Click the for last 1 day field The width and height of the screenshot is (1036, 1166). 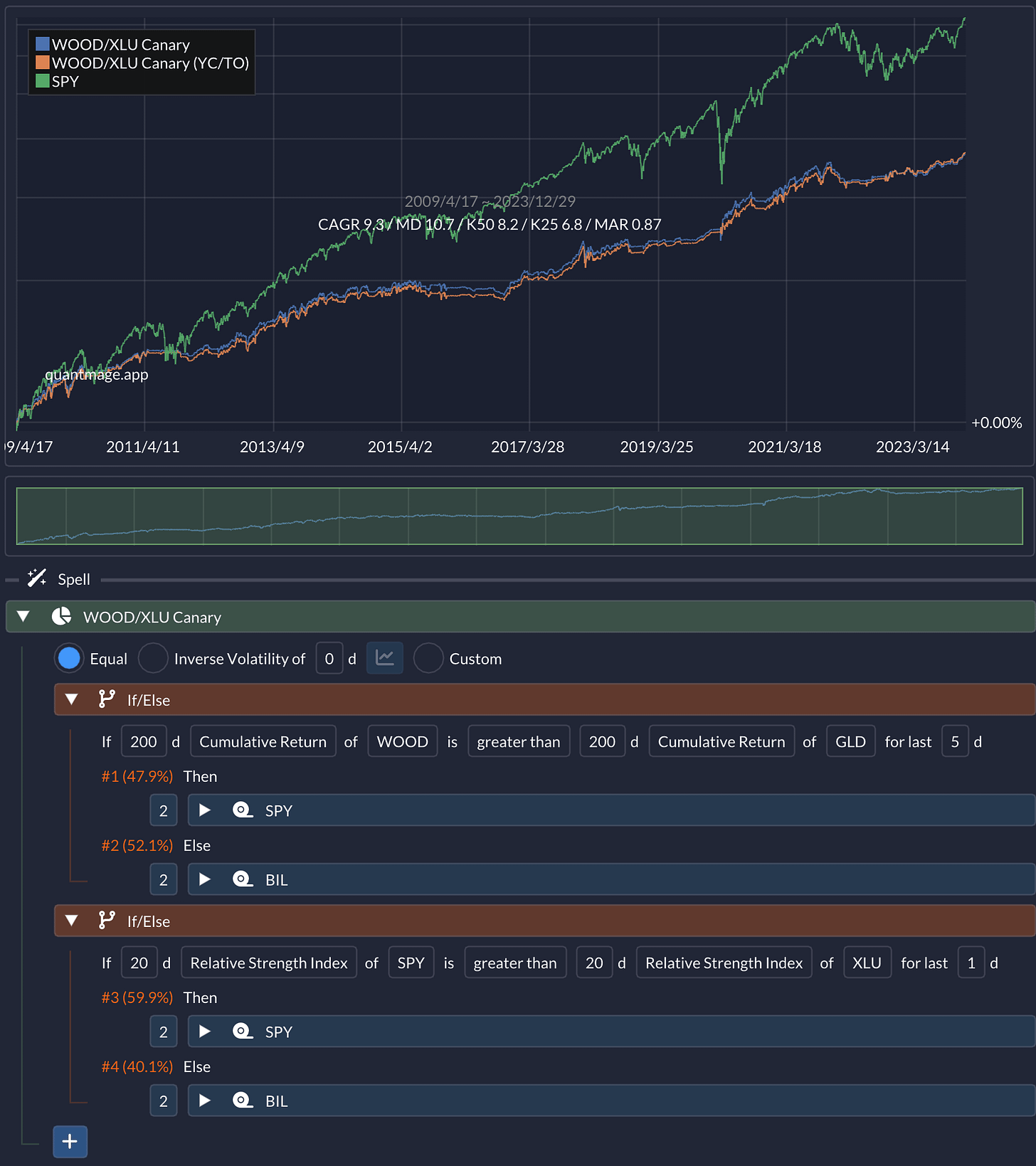971,963
